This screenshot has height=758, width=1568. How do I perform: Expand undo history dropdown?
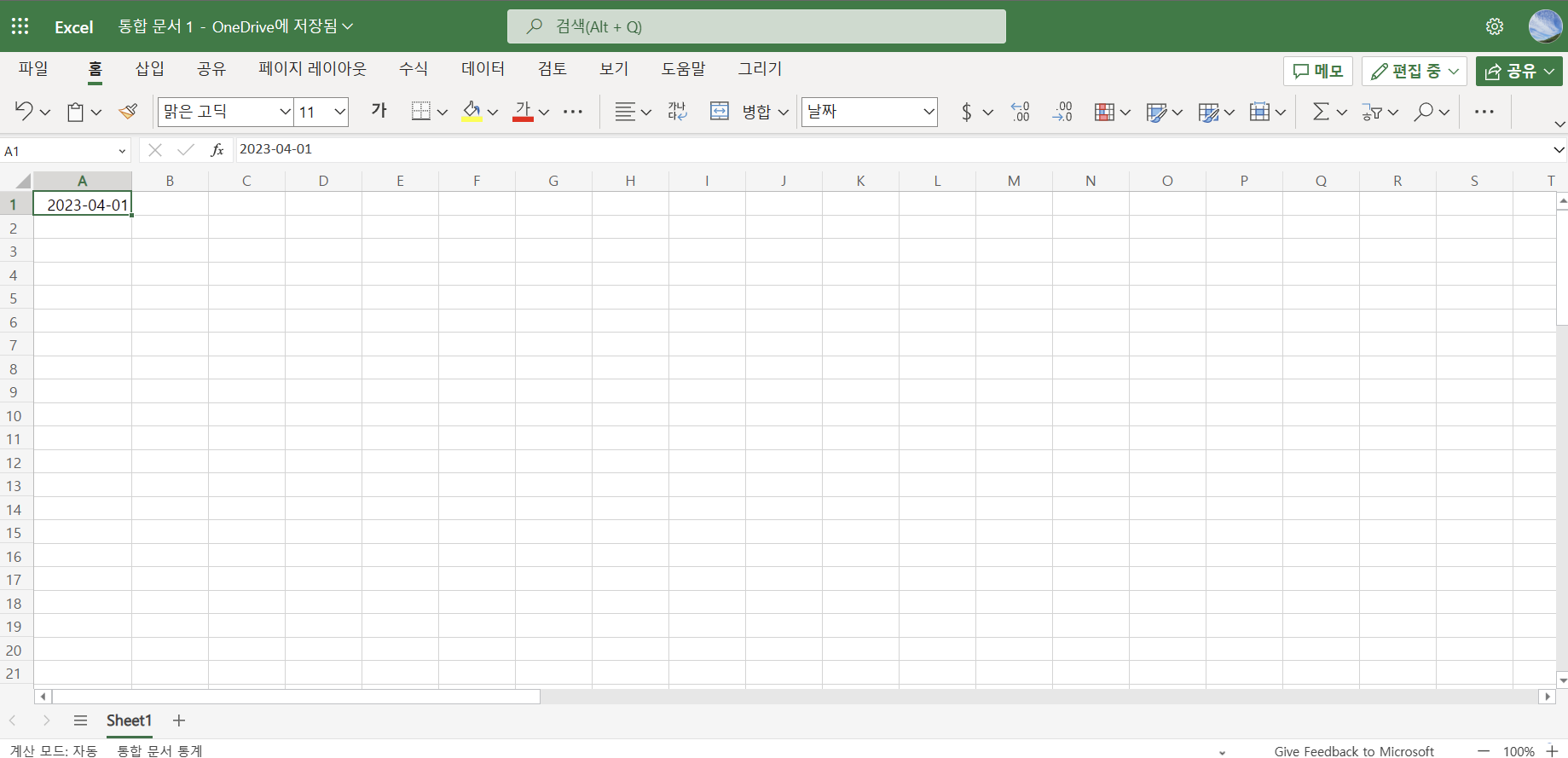pyautogui.click(x=45, y=112)
